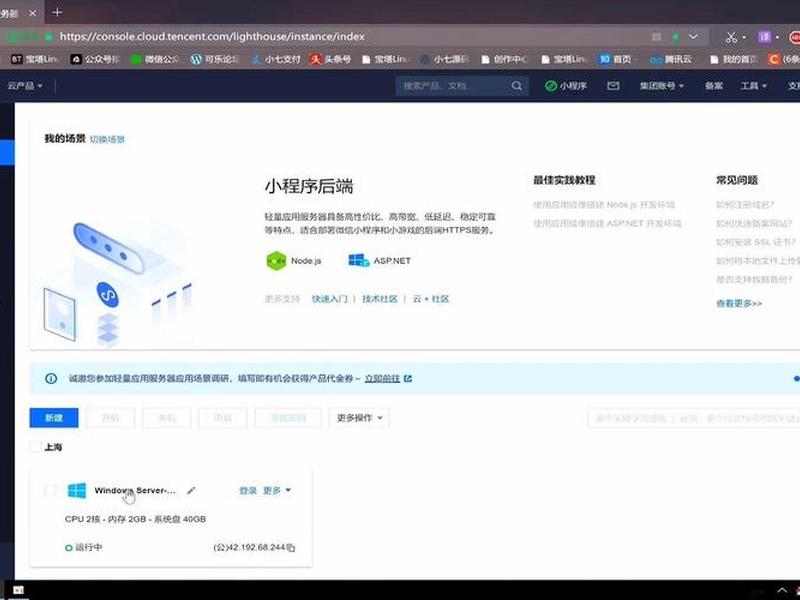Open the message envelope icon

tap(613, 86)
